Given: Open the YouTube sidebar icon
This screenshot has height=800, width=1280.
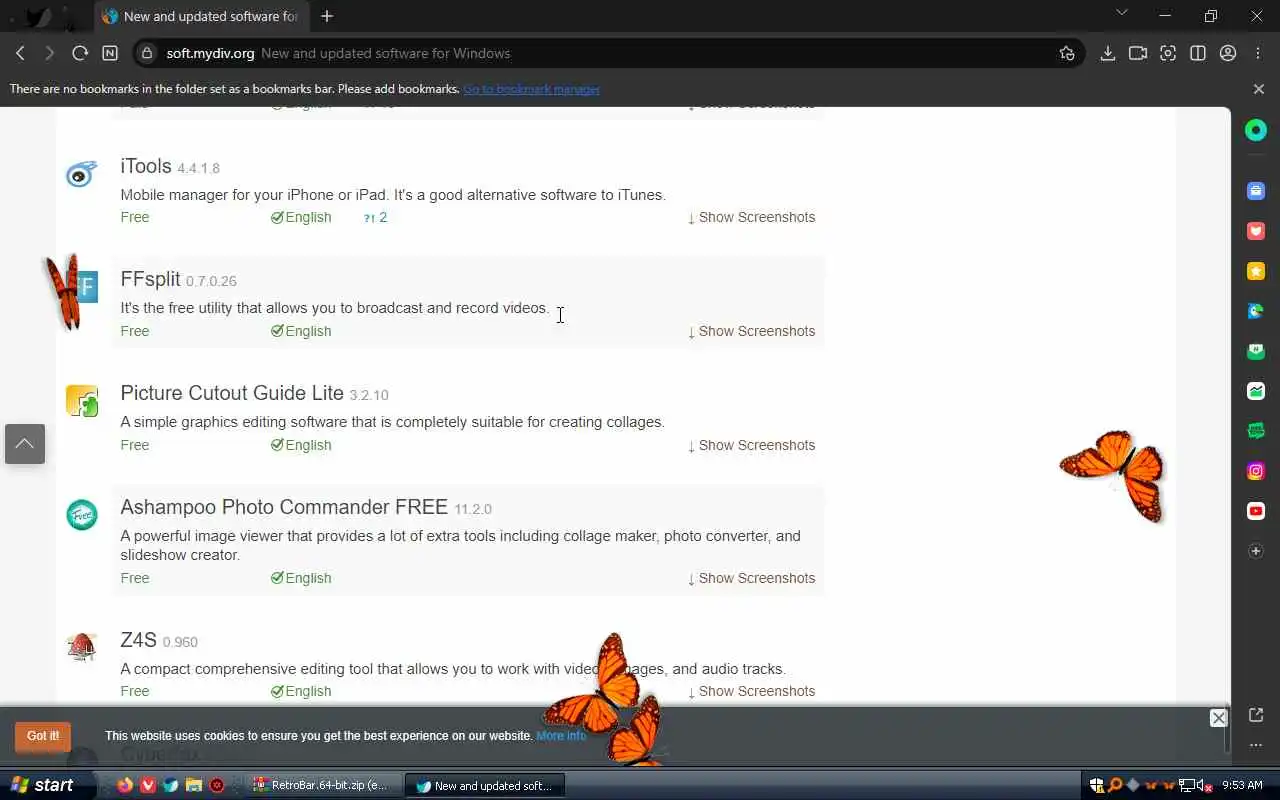Looking at the screenshot, I should click(x=1256, y=511).
